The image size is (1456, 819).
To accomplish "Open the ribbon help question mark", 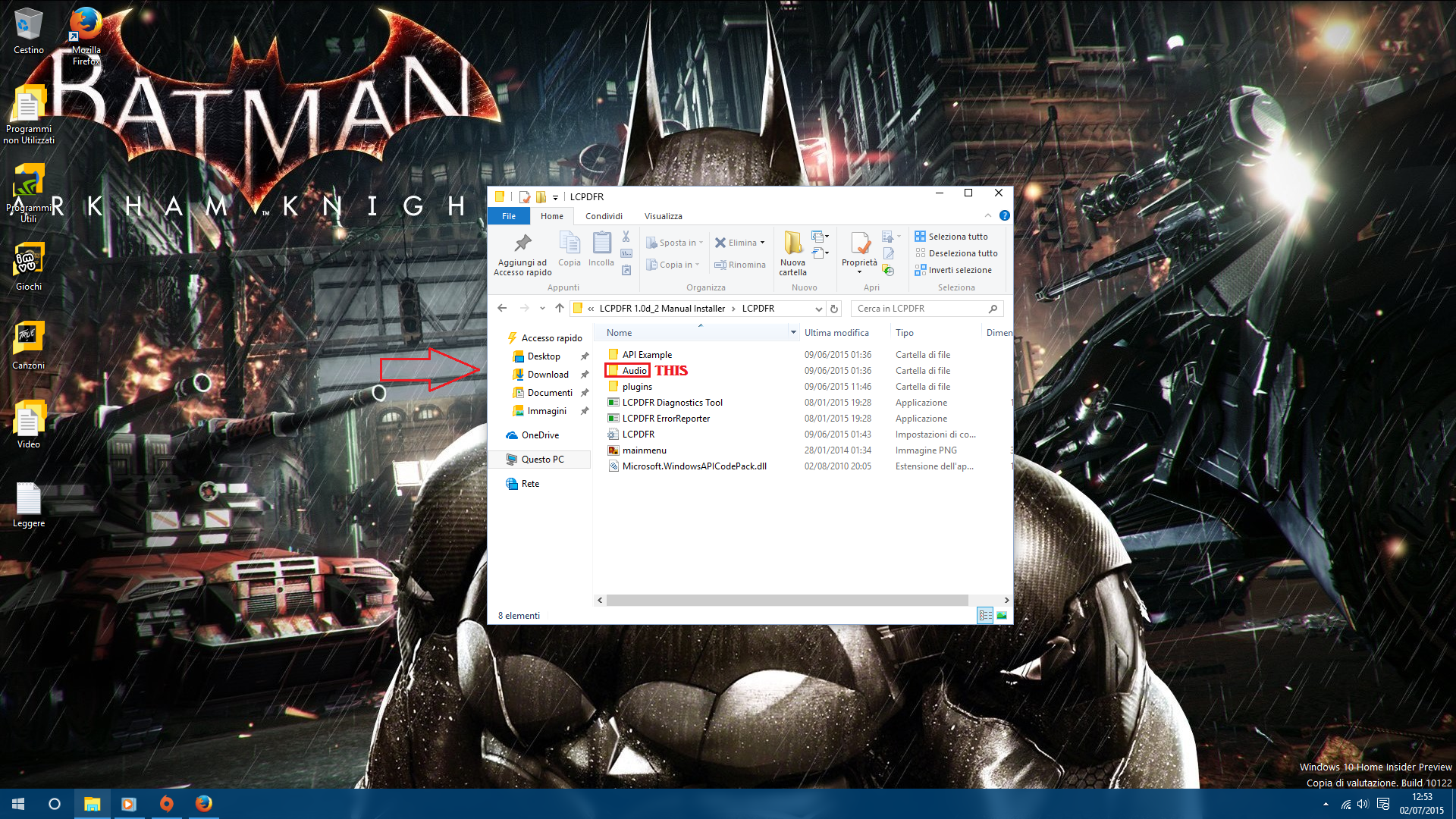I will (1004, 216).
